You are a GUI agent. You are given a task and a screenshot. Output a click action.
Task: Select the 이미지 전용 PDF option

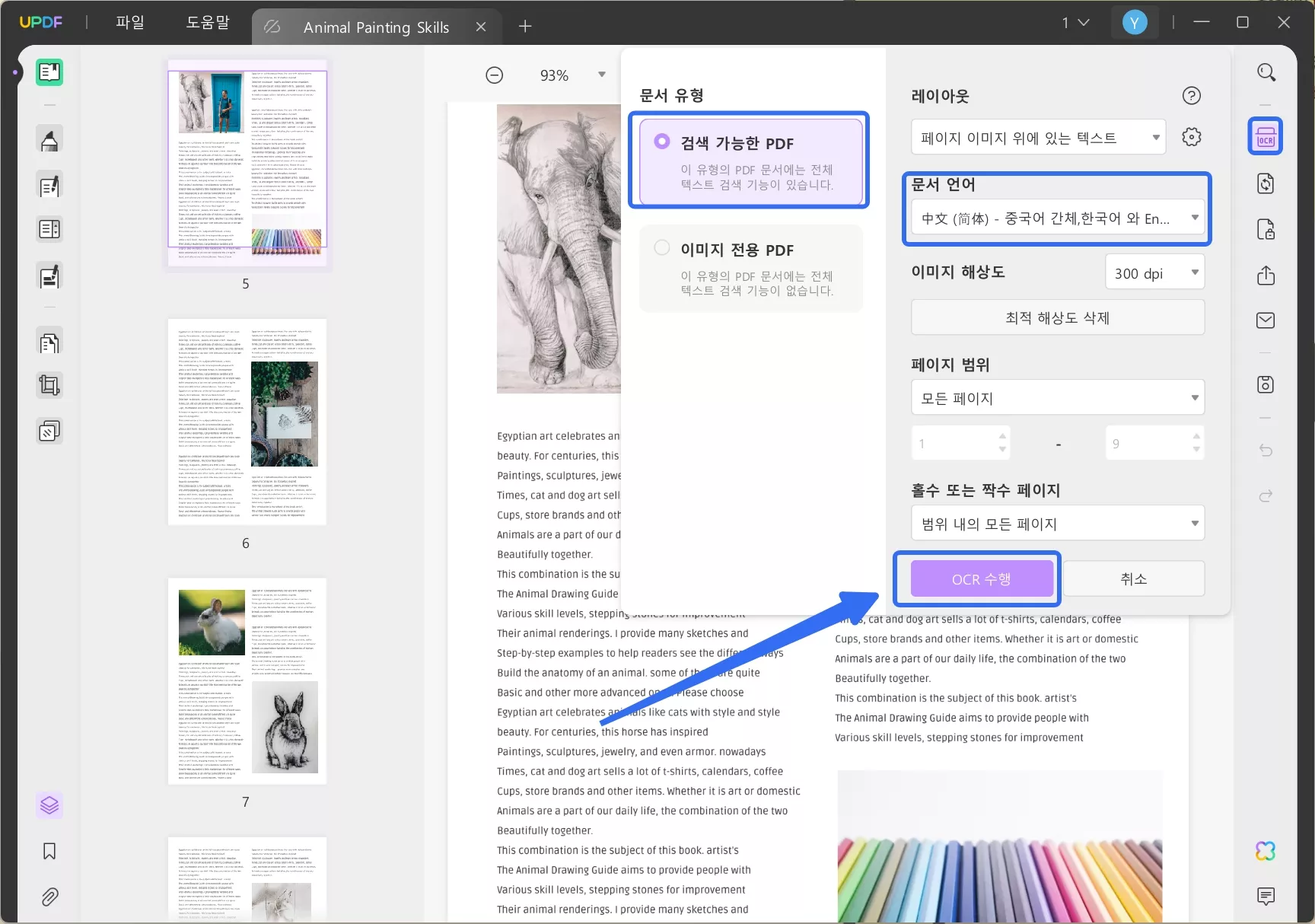pyautogui.click(x=751, y=268)
